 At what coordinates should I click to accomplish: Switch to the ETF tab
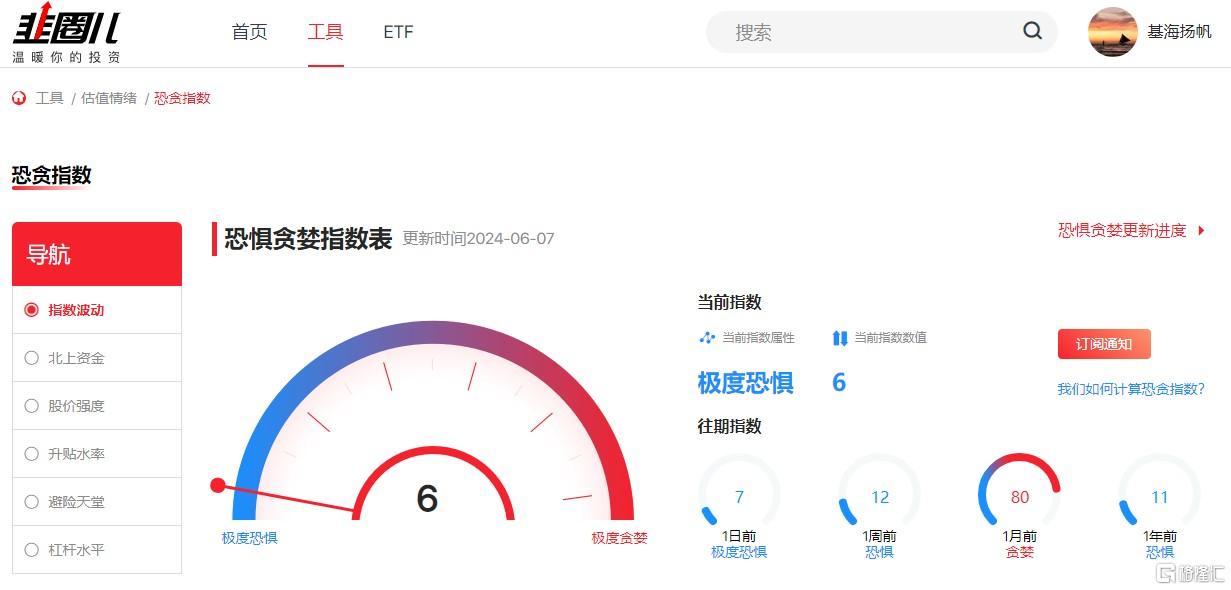398,32
